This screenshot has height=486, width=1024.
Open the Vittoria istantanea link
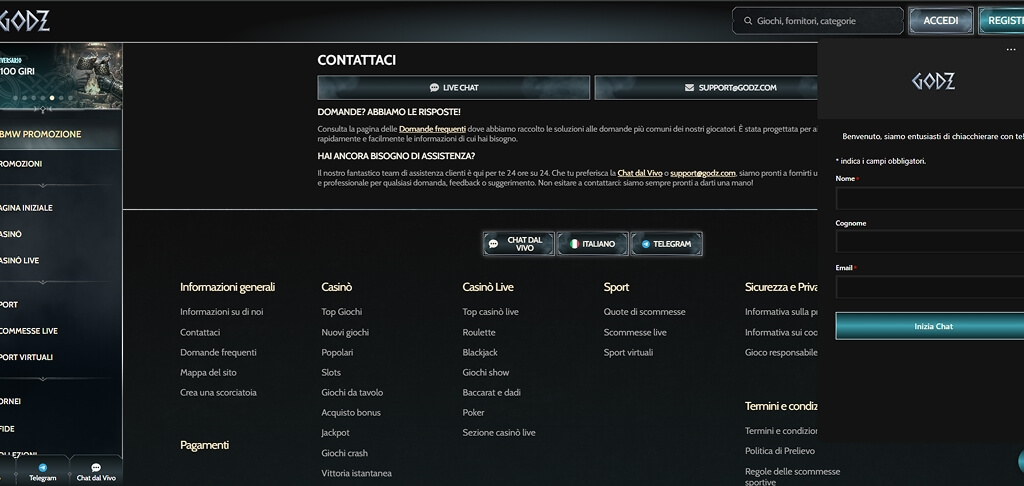[x=357, y=473]
